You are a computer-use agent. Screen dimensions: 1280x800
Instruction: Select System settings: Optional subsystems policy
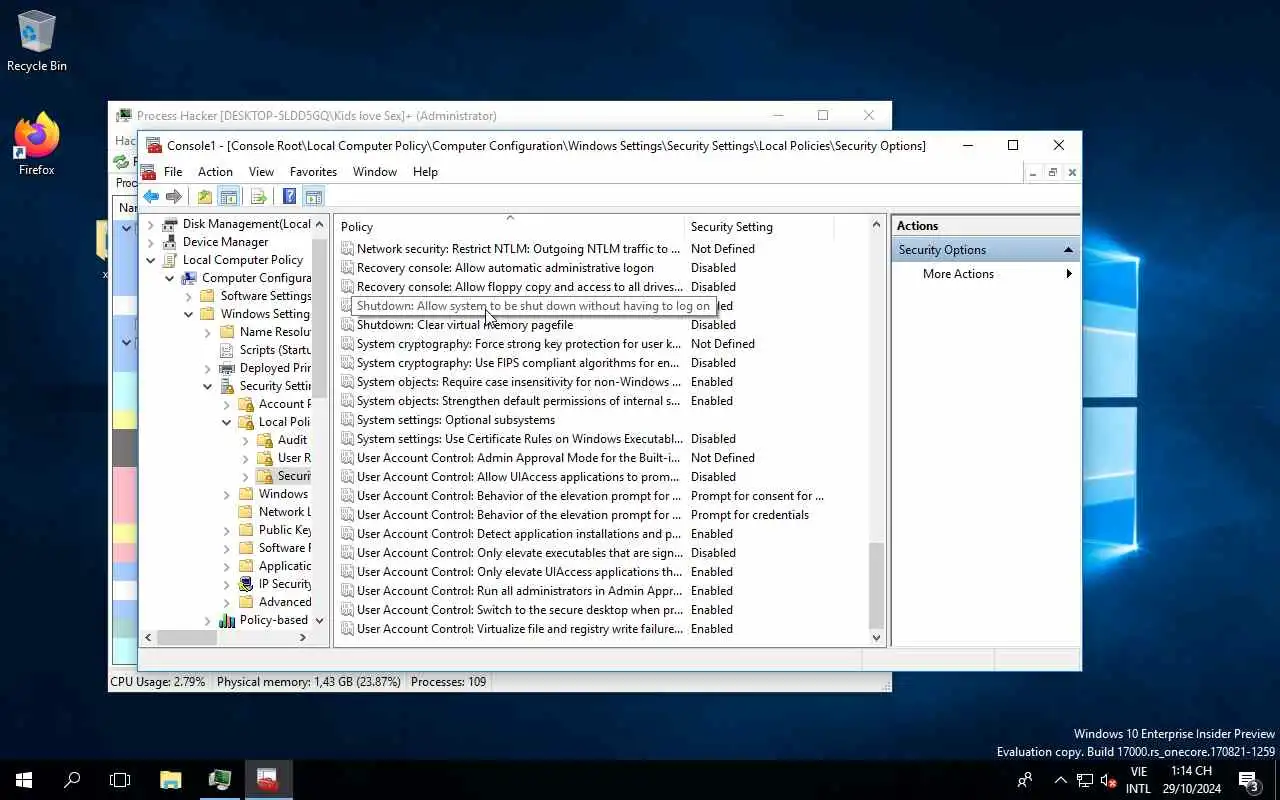pos(456,420)
